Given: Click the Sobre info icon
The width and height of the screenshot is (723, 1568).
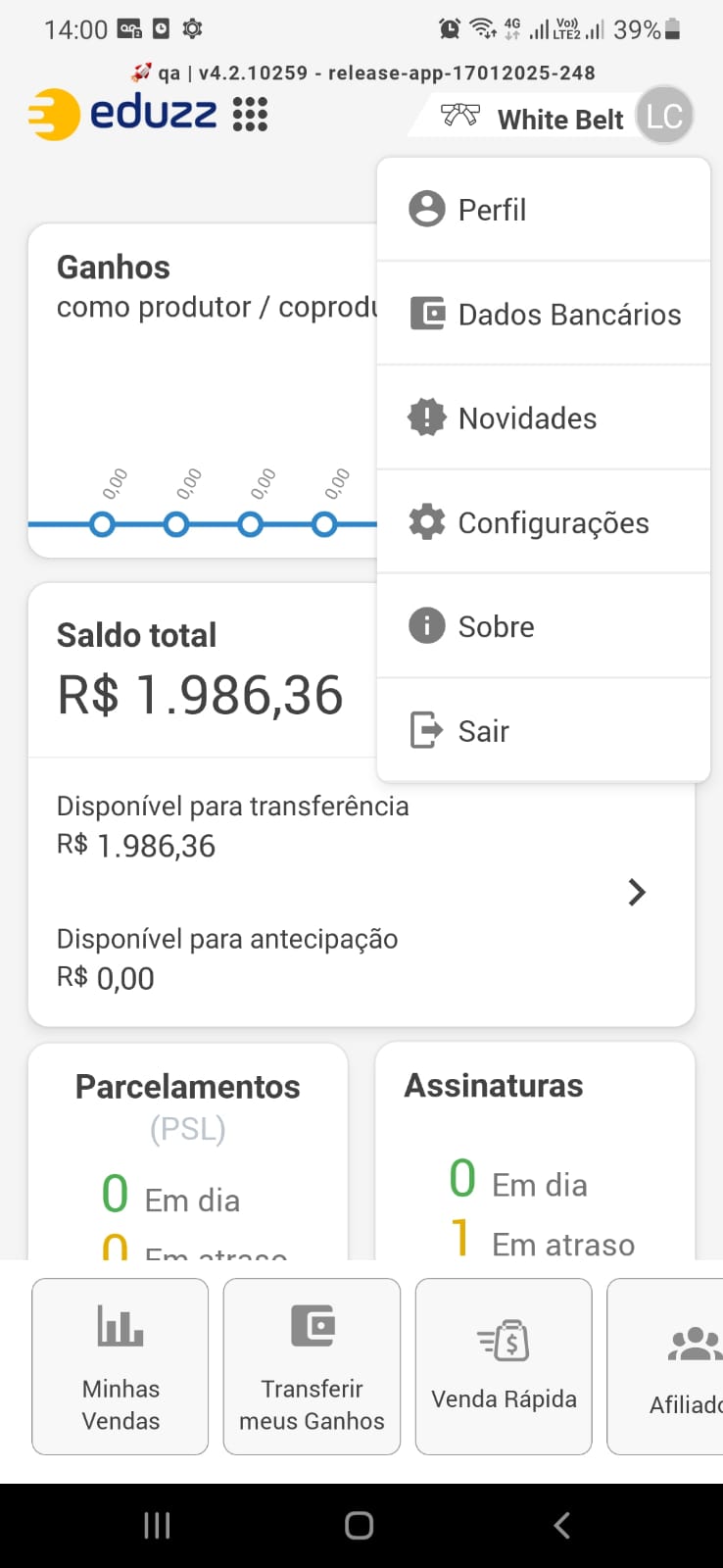Looking at the screenshot, I should click(x=426, y=625).
